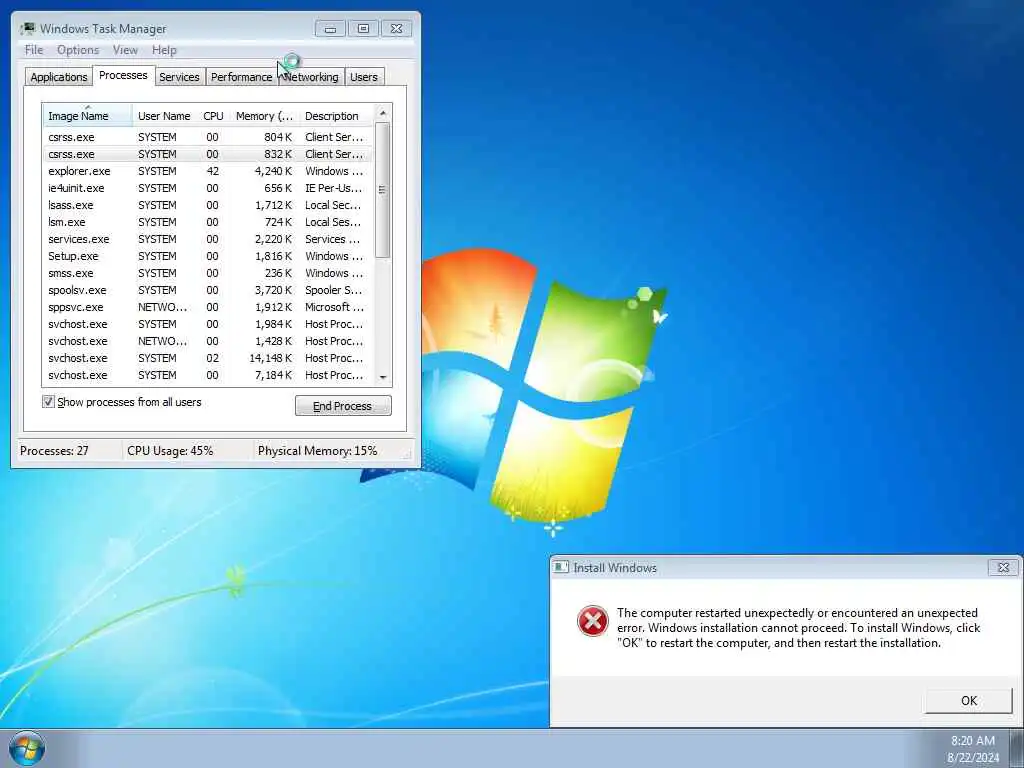Open the Users tab
This screenshot has height=768, width=1024.
pos(364,77)
